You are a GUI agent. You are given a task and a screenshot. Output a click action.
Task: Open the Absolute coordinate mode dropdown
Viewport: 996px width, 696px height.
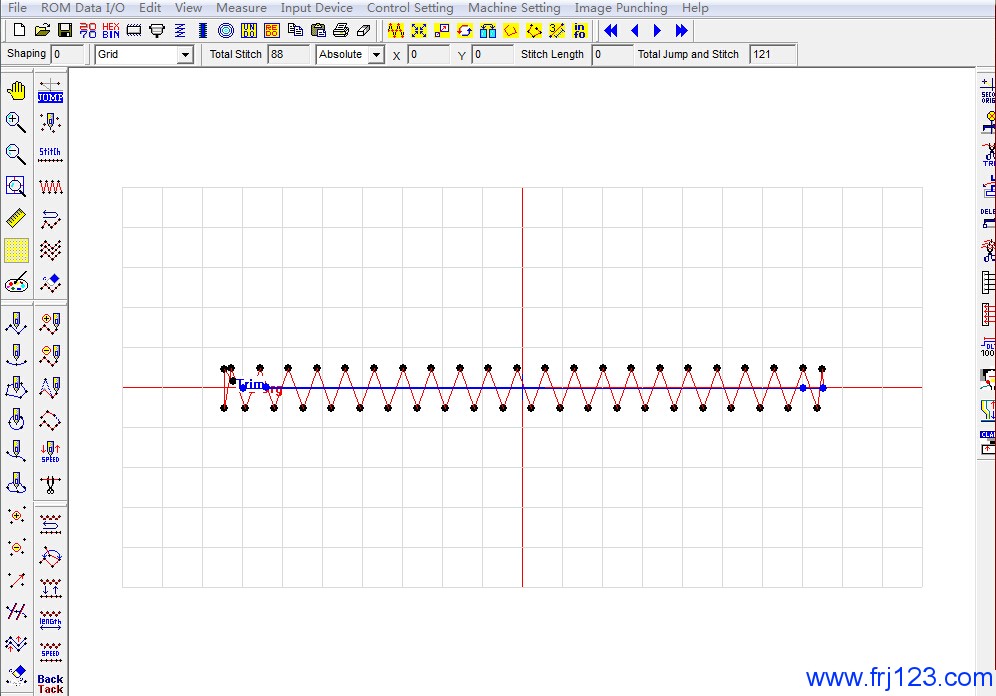[x=376, y=55]
